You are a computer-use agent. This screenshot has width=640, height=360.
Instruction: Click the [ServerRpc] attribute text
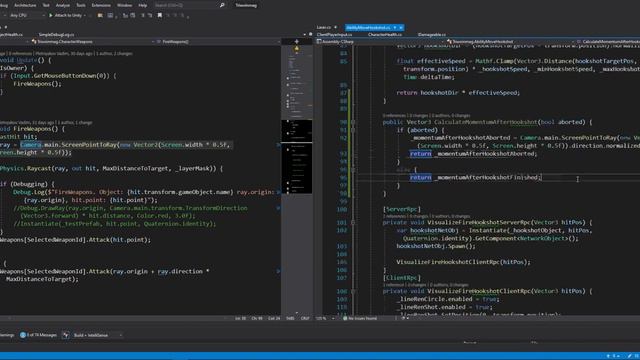(402, 209)
